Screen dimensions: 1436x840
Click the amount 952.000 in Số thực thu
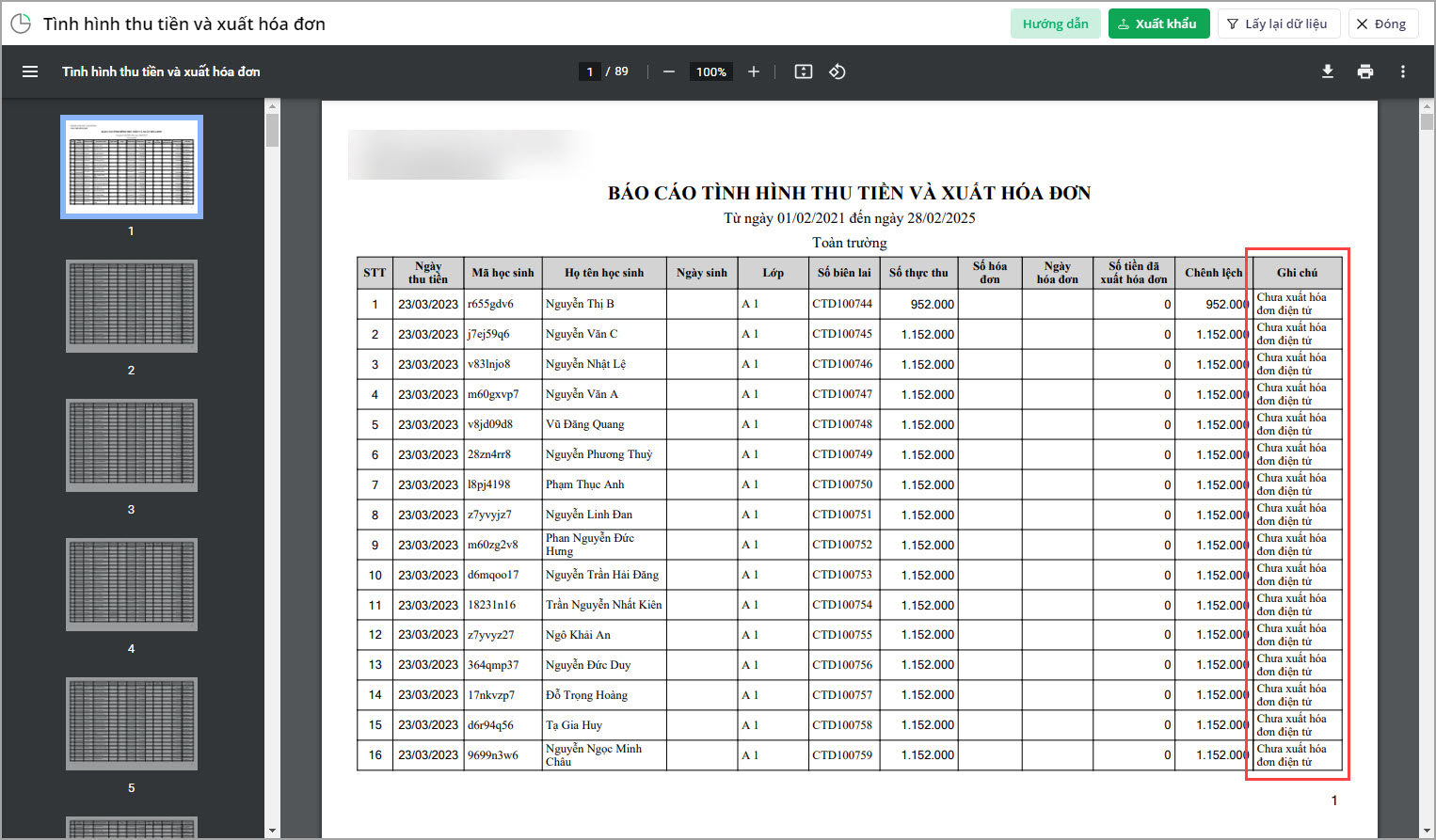(933, 305)
